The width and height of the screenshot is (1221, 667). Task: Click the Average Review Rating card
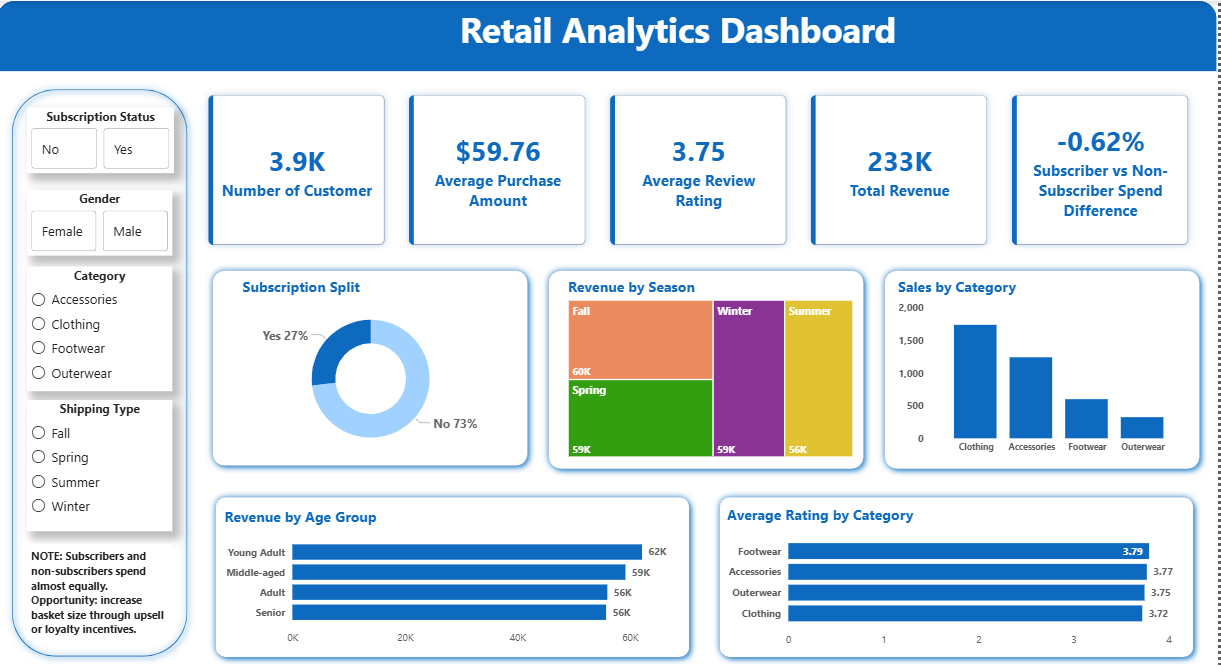tap(698, 170)
